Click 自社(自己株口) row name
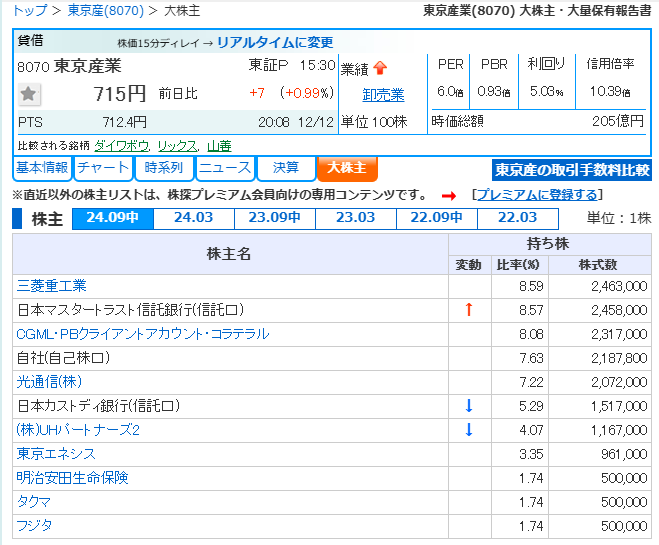 [63, 358]
